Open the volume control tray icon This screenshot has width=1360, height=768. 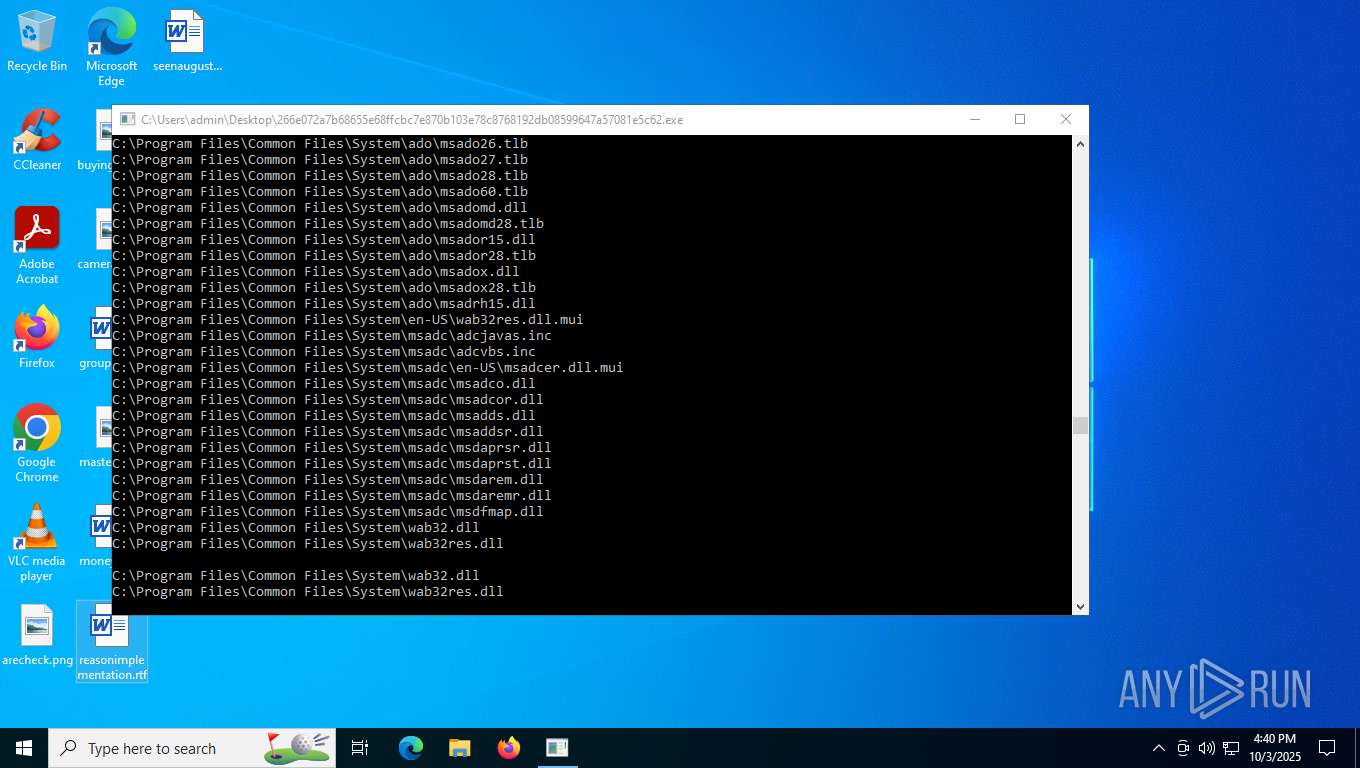[x=1207, y=748]
